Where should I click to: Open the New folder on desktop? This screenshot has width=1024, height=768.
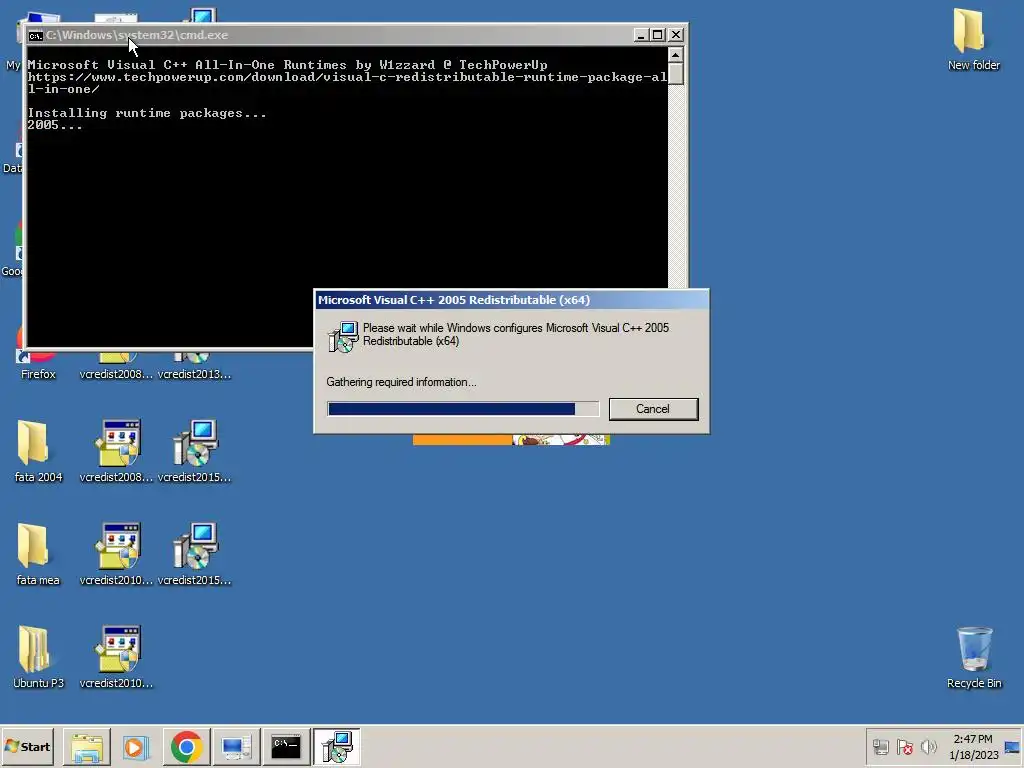point(973,39)
